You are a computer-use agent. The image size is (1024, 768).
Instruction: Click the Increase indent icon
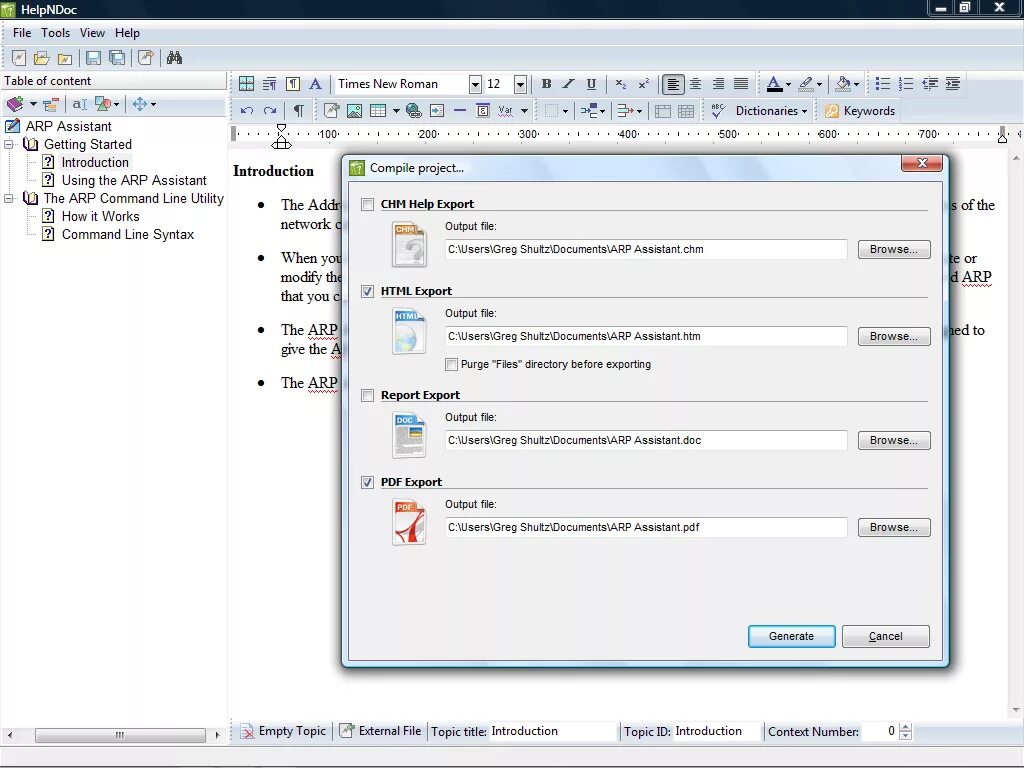coord(952,84)
